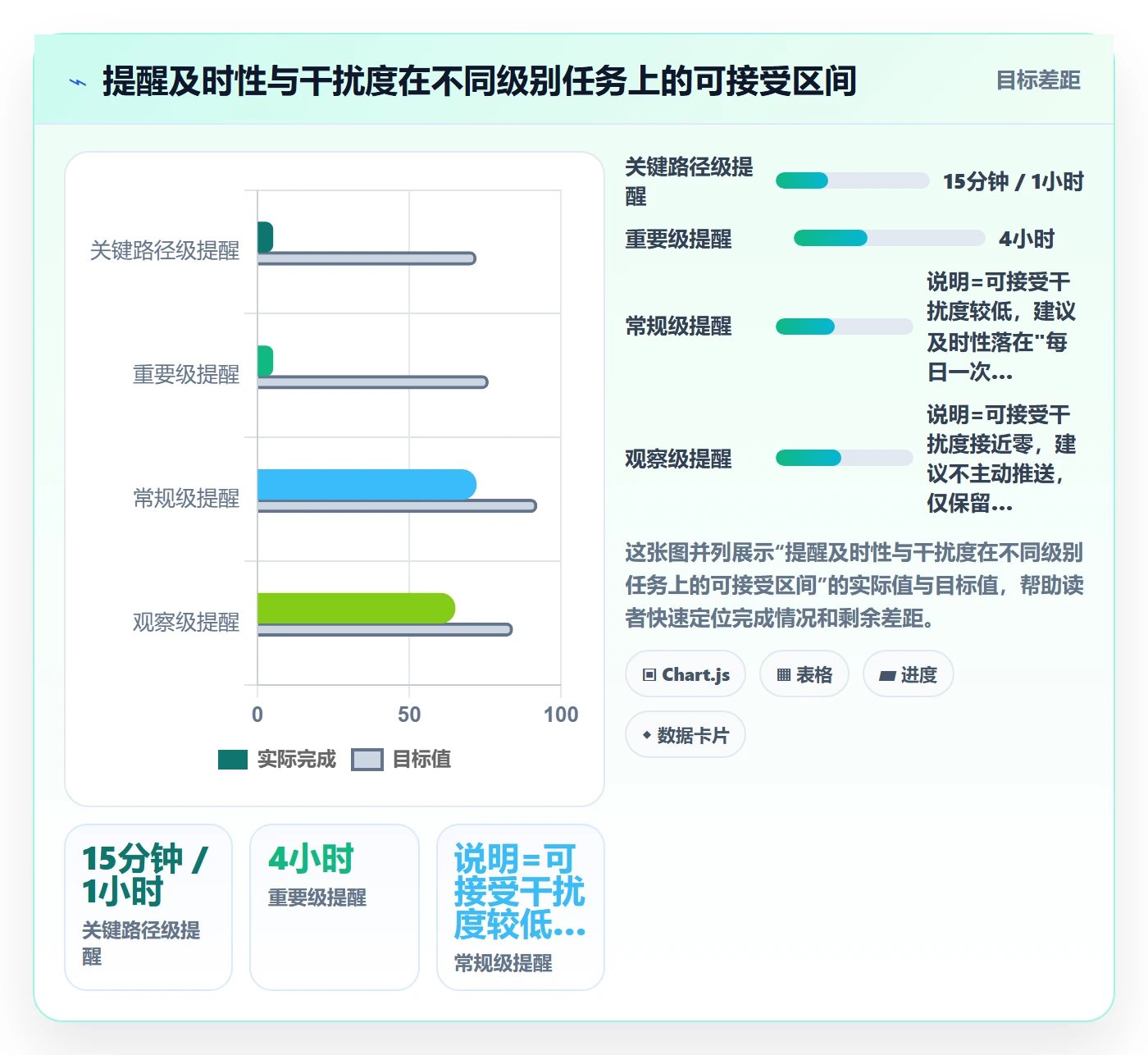Click the 重要级提醒 progress bar
This screenshot has height=1055, width=1148.
[889, 238]
